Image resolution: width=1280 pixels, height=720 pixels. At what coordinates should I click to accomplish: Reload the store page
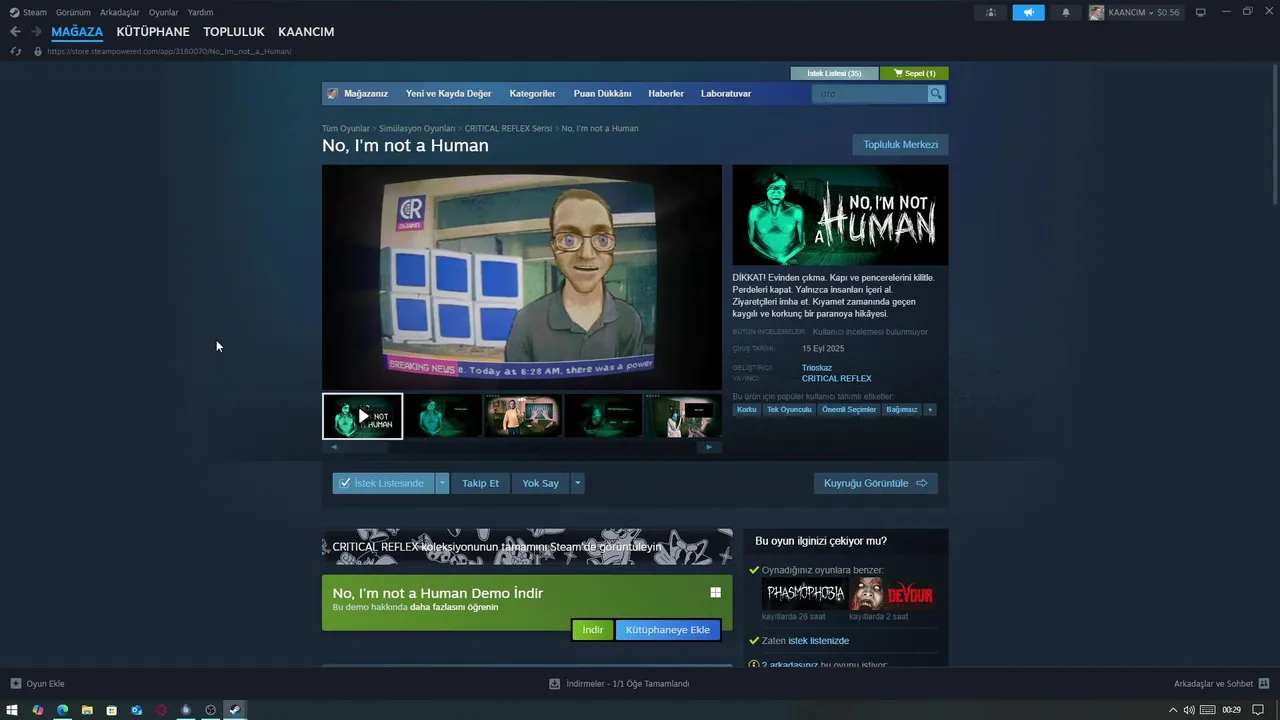15,51
